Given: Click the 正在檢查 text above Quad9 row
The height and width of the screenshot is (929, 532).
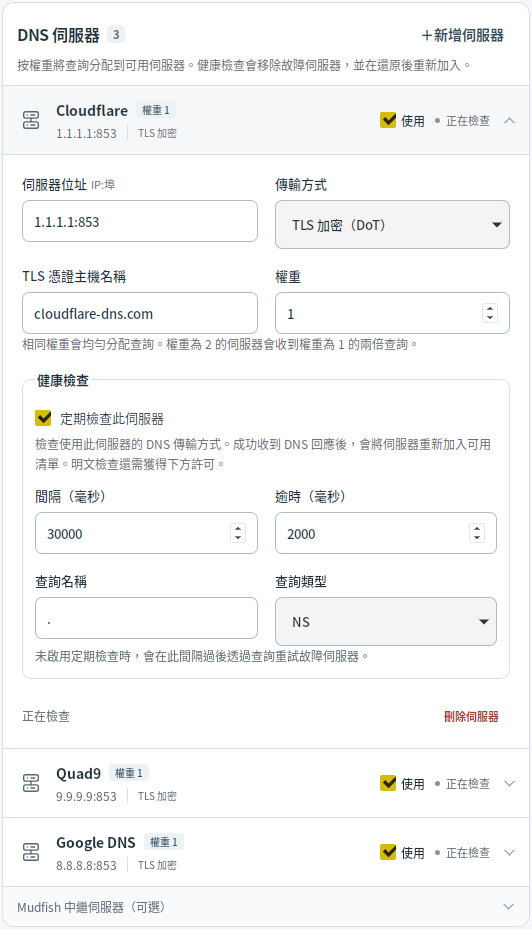Looking at the screenshot, I should [x=46, y=716].
